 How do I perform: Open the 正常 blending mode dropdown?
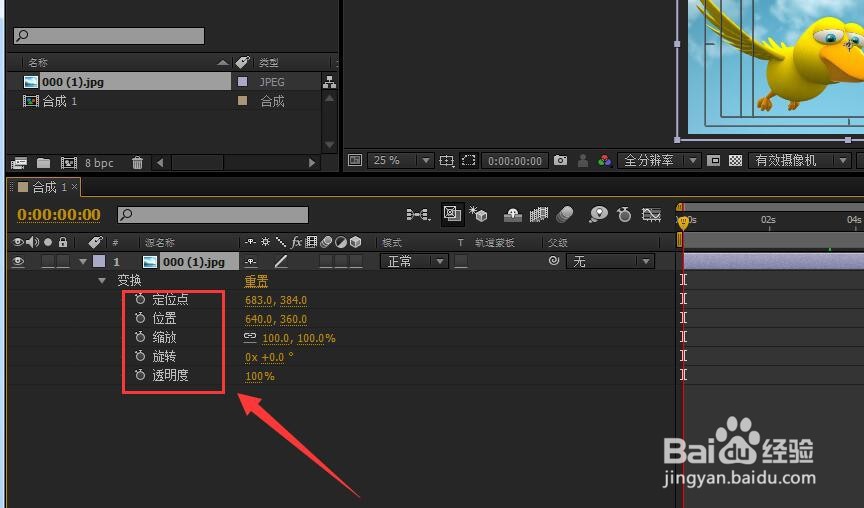click(413, 261)
